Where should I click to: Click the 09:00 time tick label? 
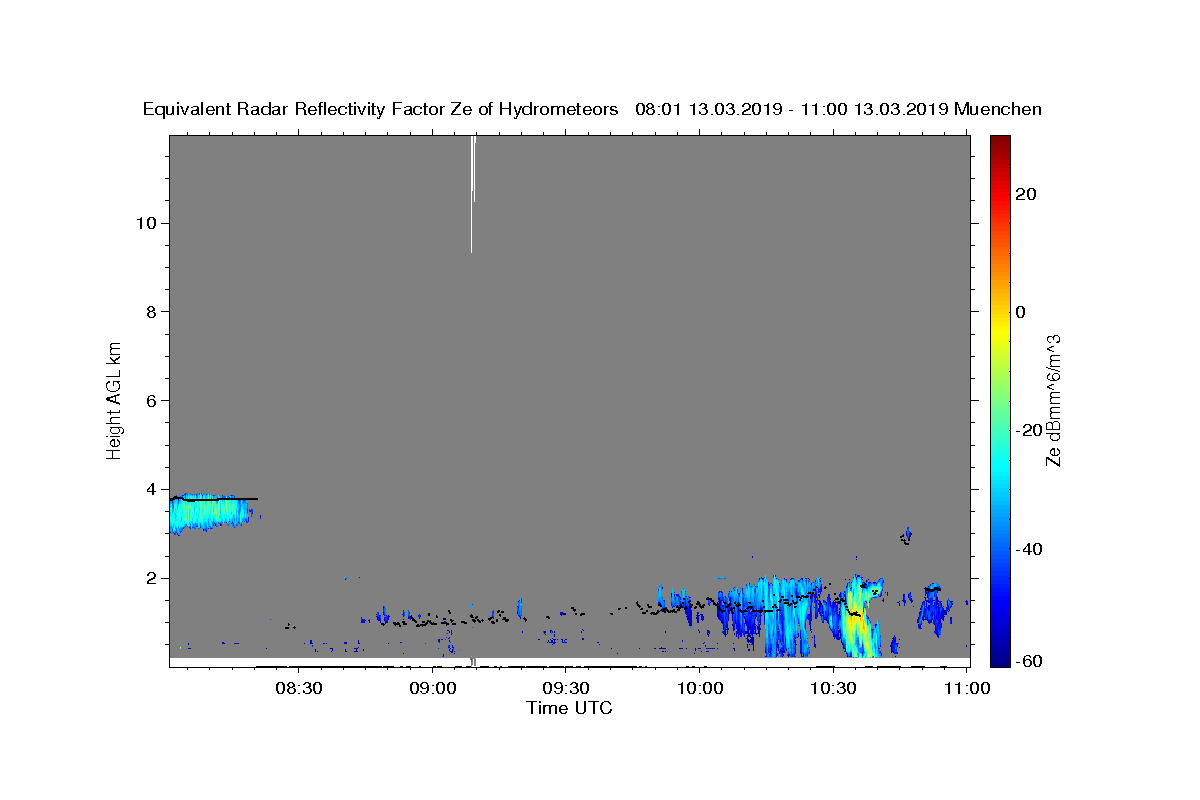434,688
